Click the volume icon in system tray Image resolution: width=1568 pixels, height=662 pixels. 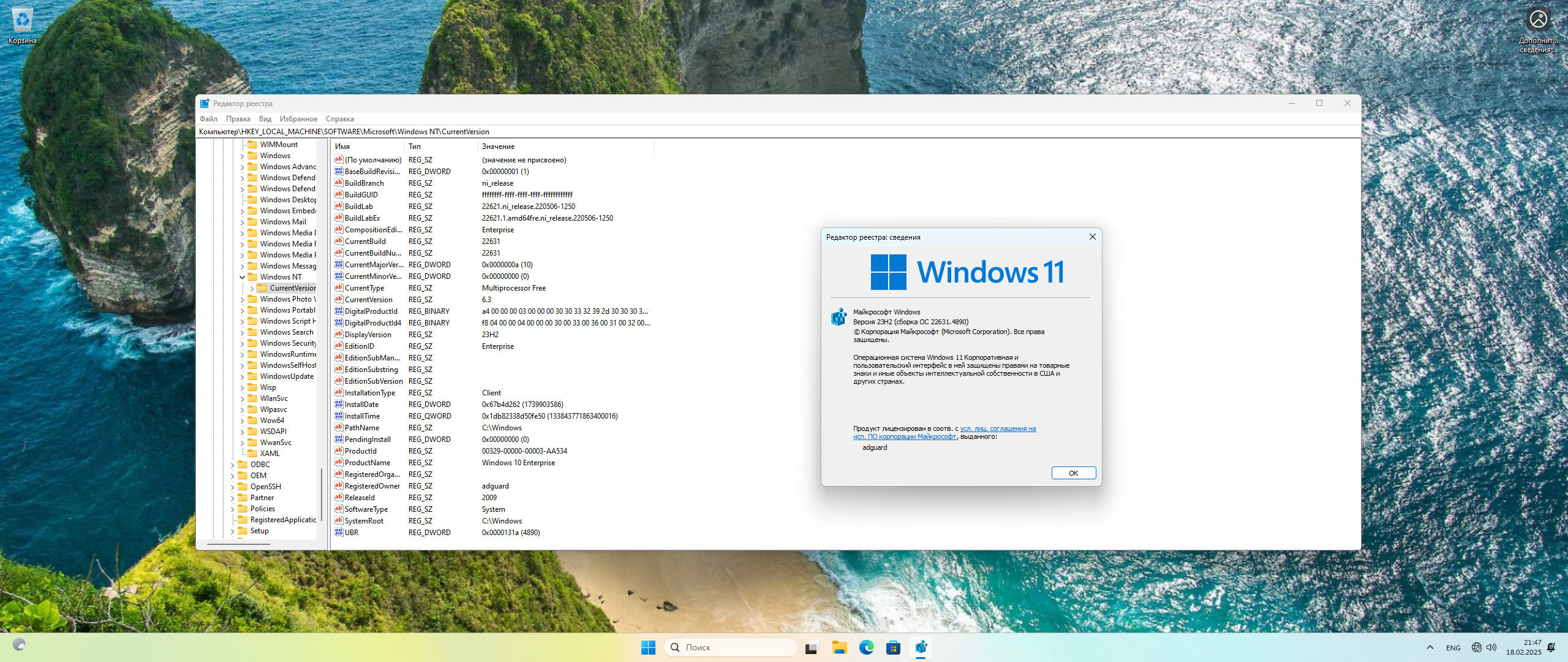point(1491,647)
